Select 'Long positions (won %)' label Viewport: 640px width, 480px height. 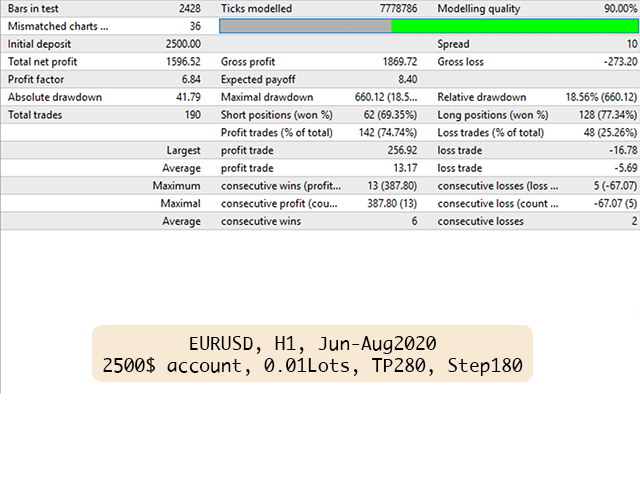pyautogui.click(x=493, y=115)
